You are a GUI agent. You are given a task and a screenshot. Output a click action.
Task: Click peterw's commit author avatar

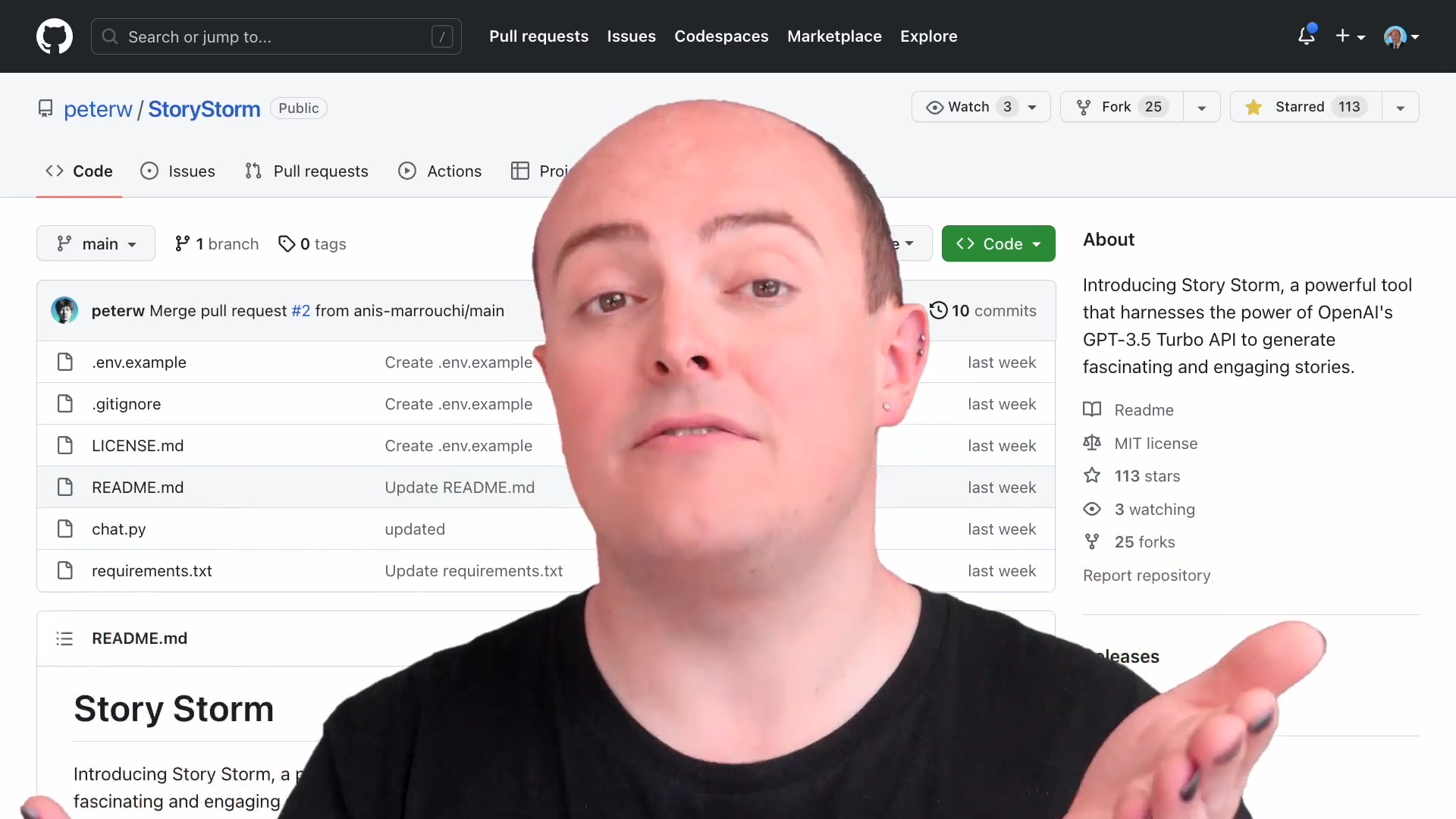[64, 310]
